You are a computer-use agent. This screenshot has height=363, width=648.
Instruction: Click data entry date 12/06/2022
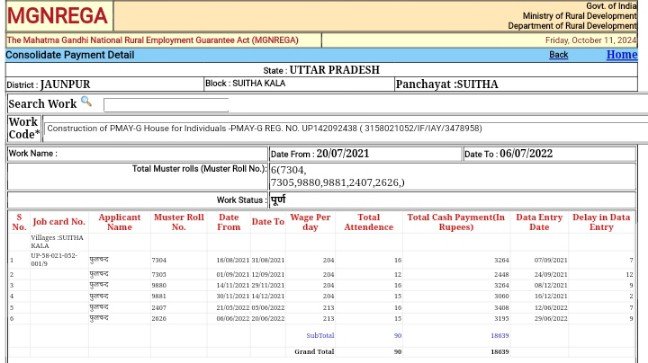(x=550, y=308)
